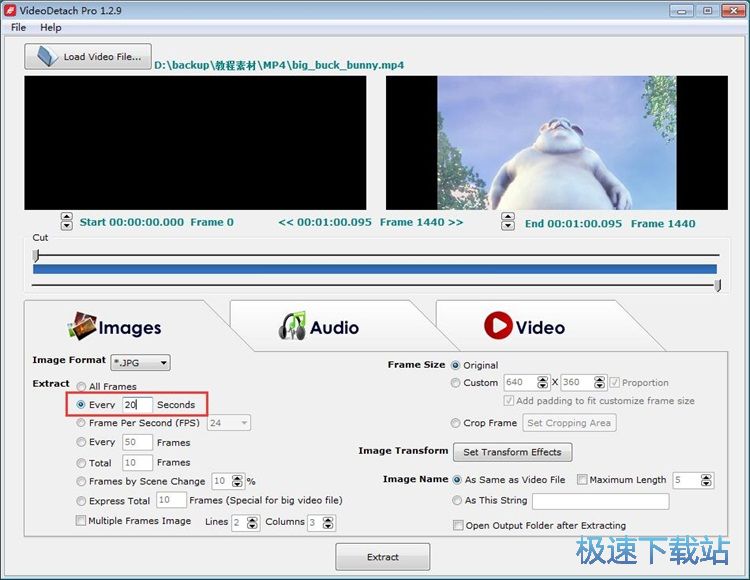Toggle Add padding to fit checkbox
750x580 pixels.
tap(508, 400)
